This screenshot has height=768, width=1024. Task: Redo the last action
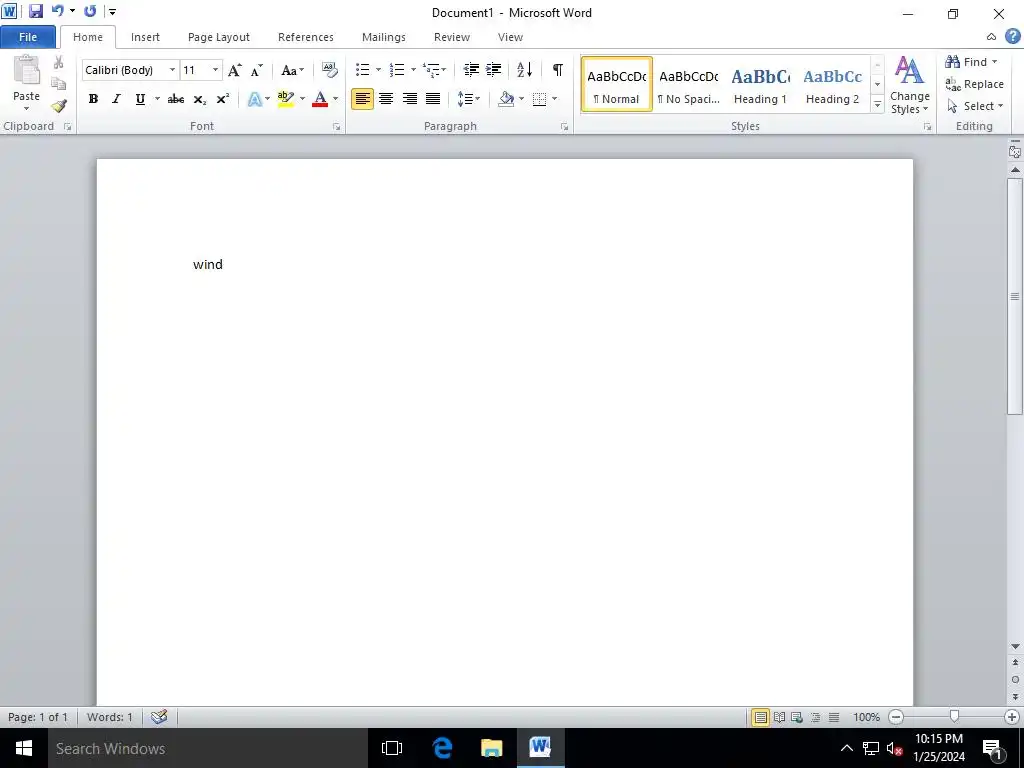(90, 11)
